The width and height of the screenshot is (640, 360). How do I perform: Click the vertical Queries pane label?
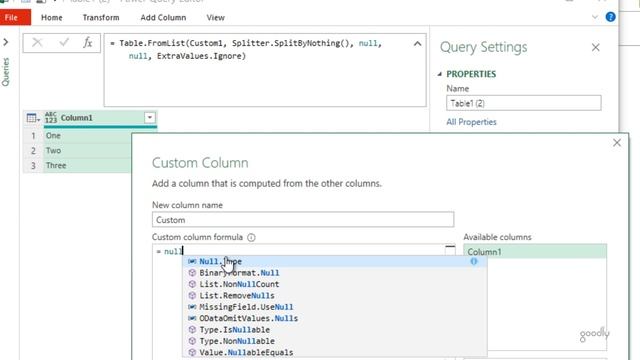point(6,72)
